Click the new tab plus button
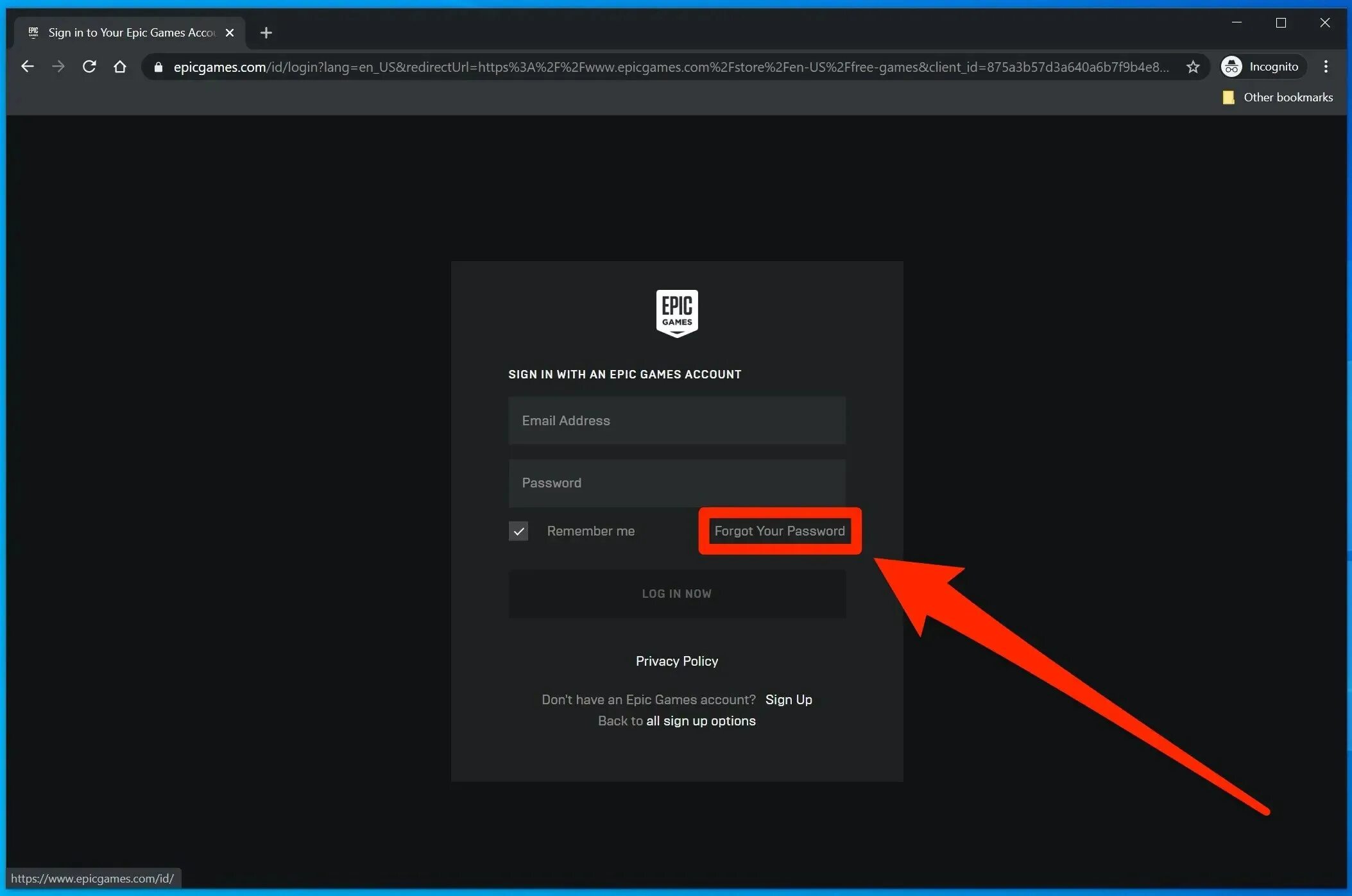1352x896 pixels. 265,32
